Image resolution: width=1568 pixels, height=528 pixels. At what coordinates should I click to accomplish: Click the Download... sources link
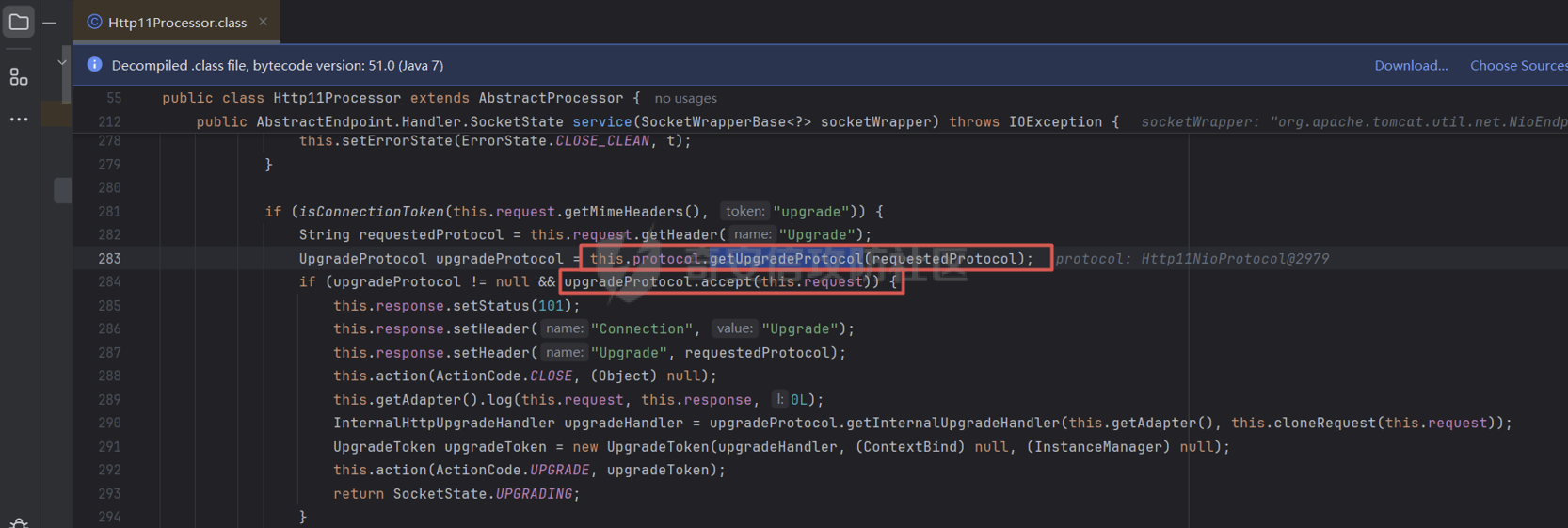tap(1410, 65)
